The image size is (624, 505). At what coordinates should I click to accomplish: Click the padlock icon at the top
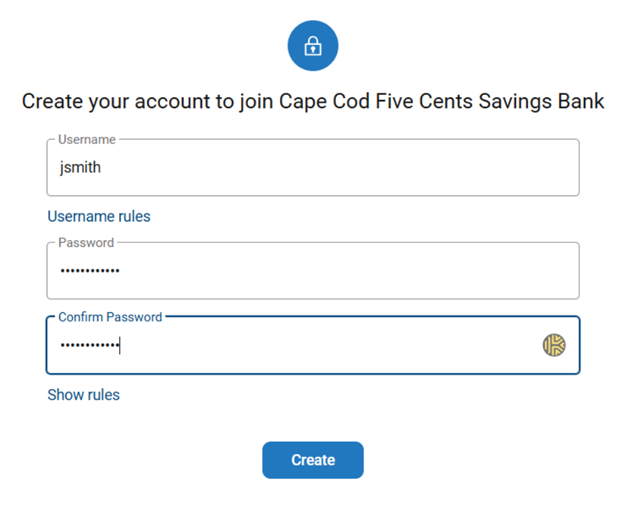pos(313,46)
